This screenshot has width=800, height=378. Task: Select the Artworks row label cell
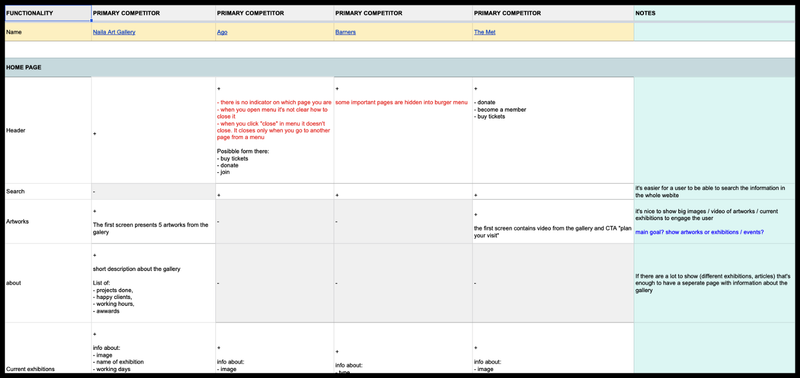coord(48,221)
